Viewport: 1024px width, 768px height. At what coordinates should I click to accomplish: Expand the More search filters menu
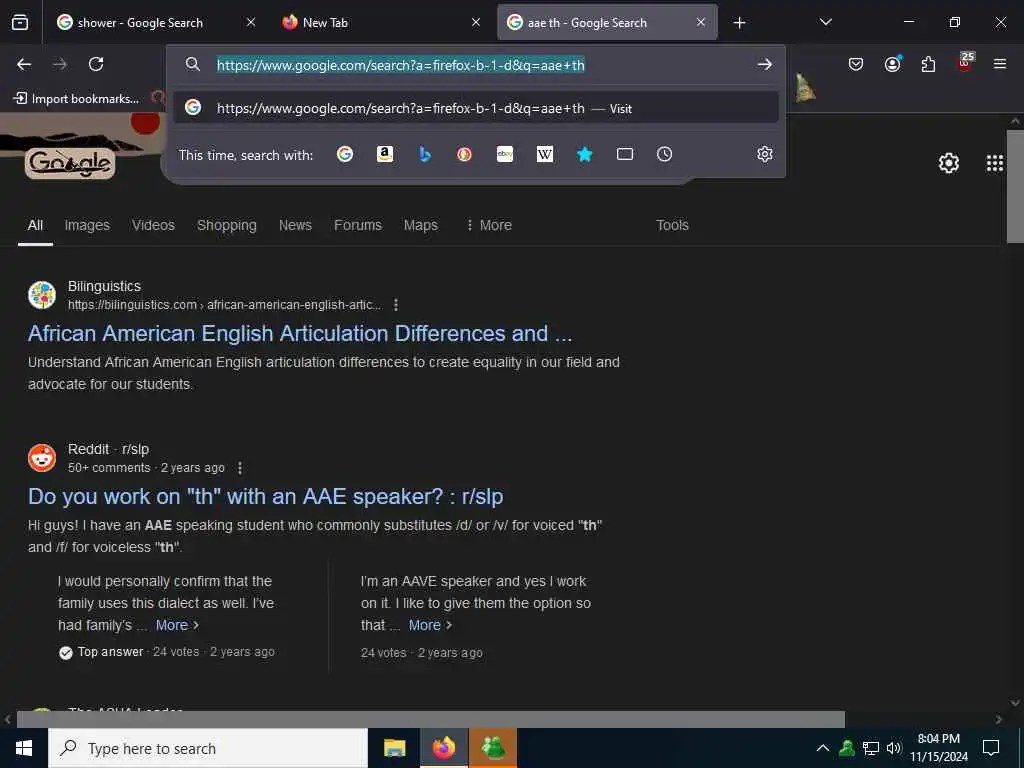pos(488,225)
